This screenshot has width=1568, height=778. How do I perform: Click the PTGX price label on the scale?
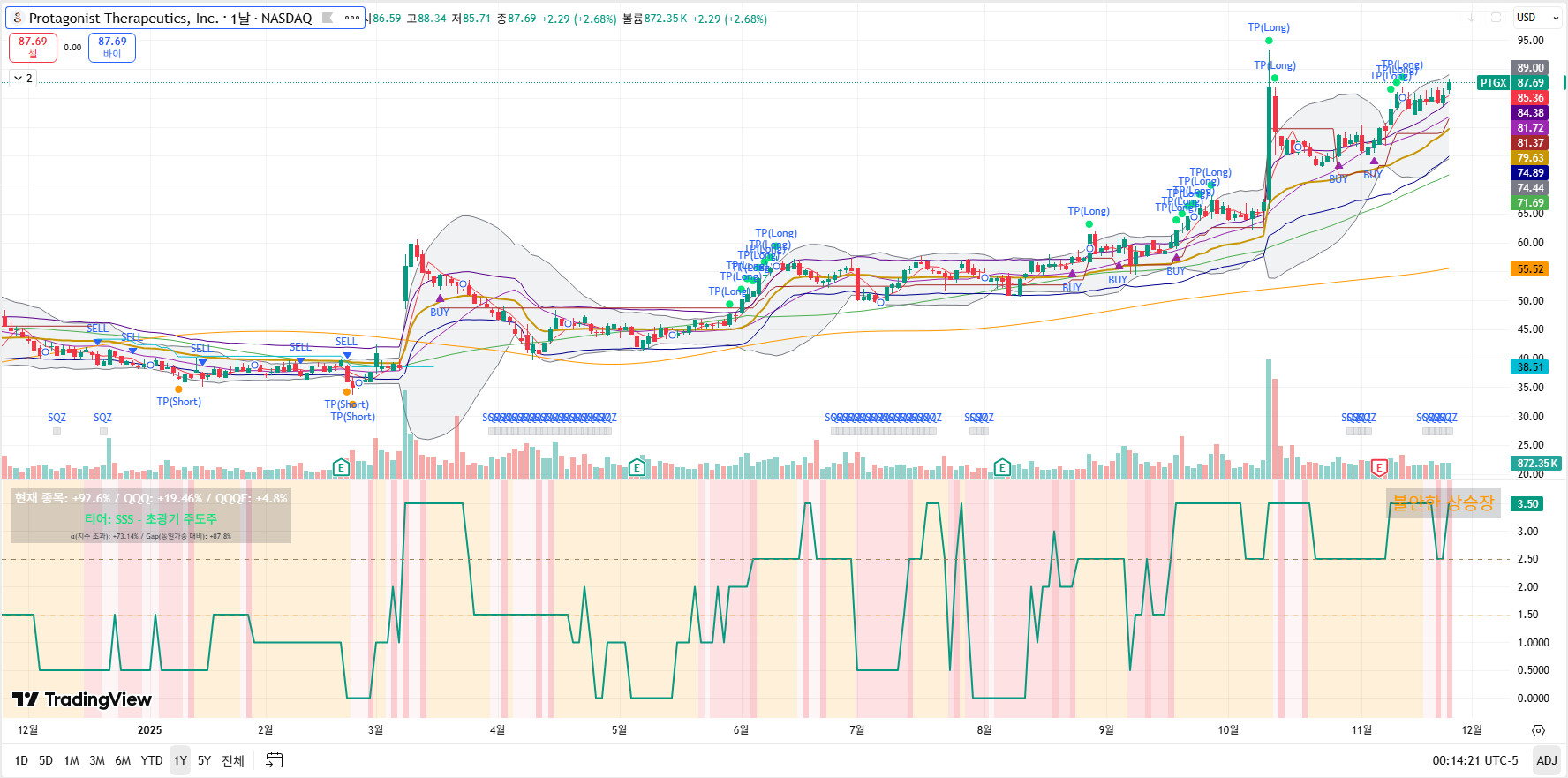tap(1494, 83)
